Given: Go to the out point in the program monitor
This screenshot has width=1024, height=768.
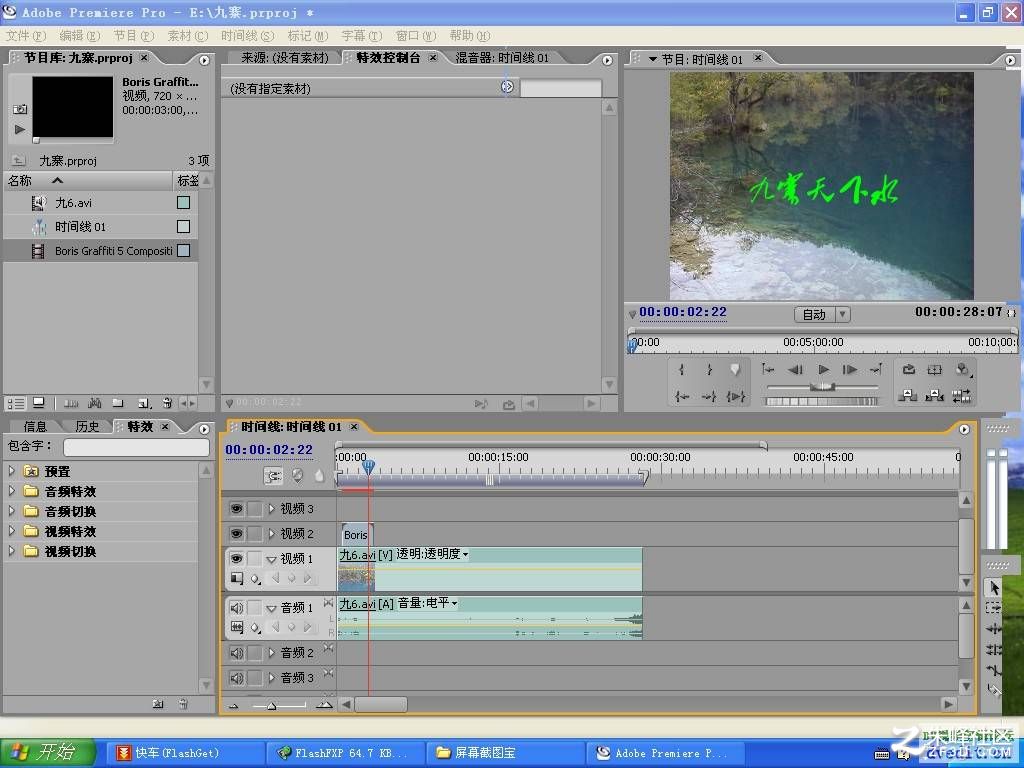Looking at the screenshot, I should (709, 396).
